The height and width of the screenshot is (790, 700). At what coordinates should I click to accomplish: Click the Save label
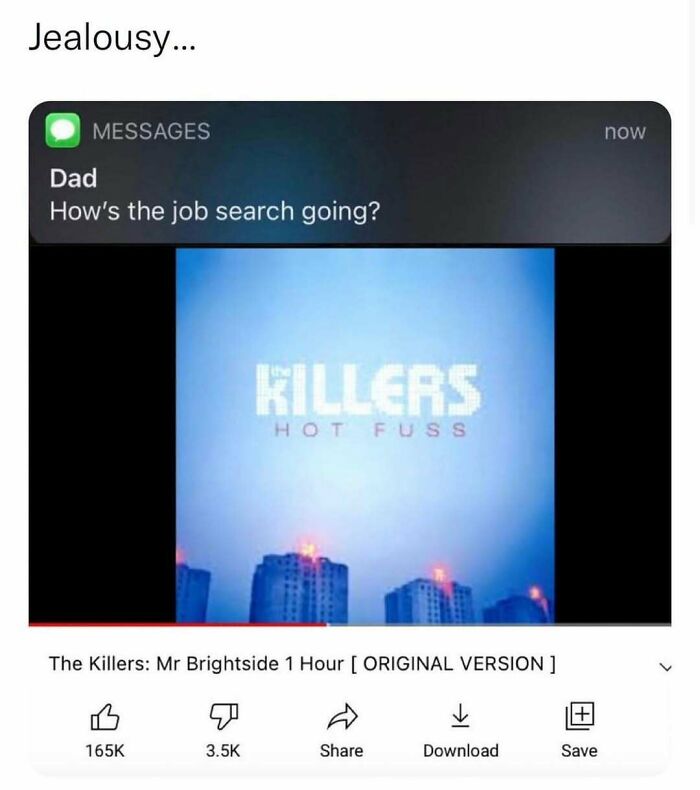click(580, 751)
